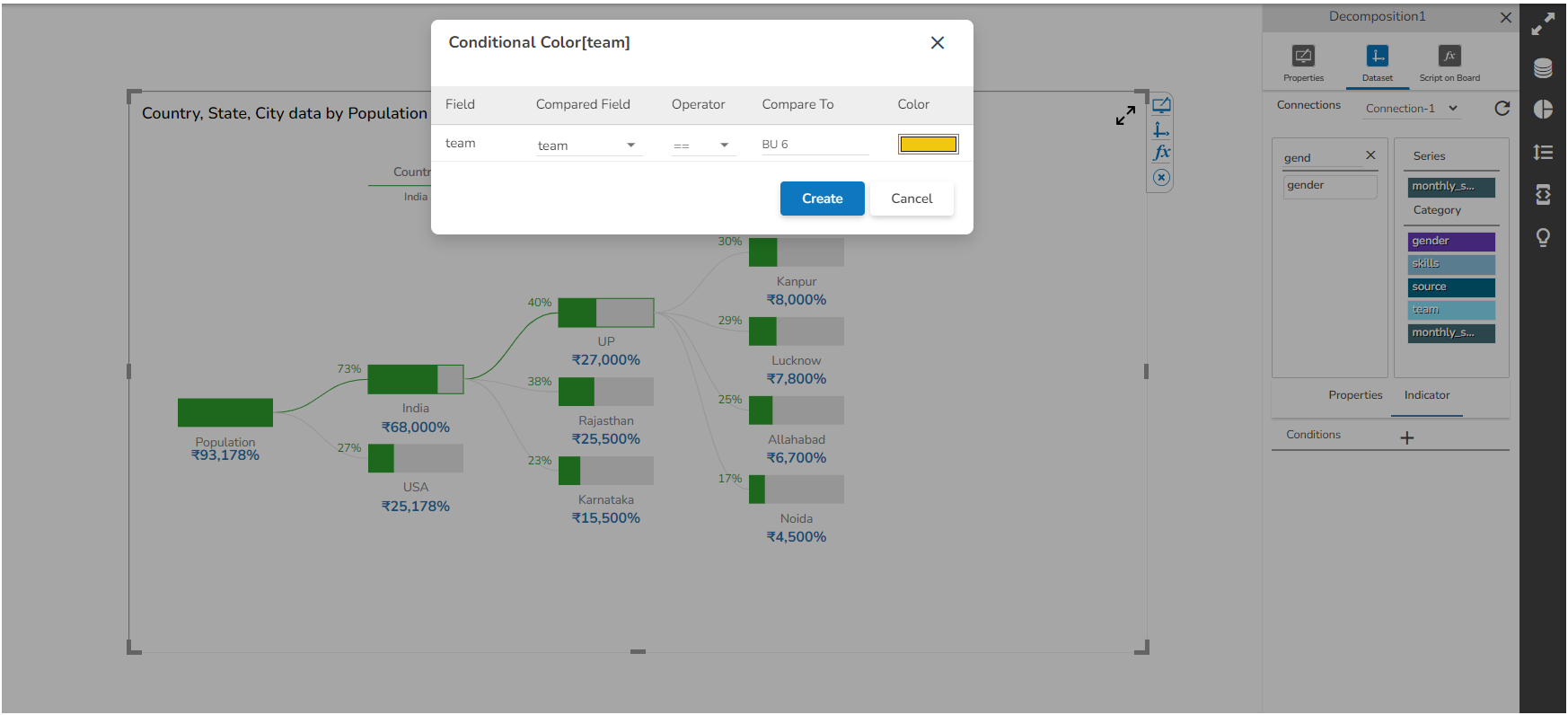Click the field search box containing gend
Screen dimensions: 1568x715
coord(1322,157)
